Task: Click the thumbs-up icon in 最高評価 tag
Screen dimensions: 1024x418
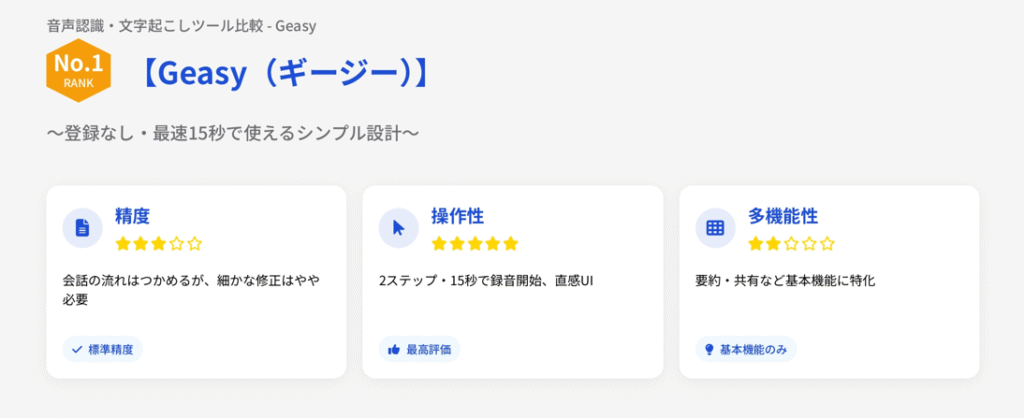Action: coord(394,349)
